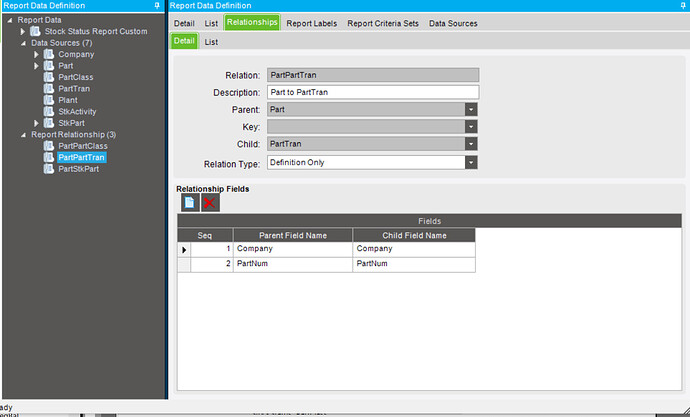690x417 pixels.
Task: Select the PartPartClass relationship item
Action: 83,146
